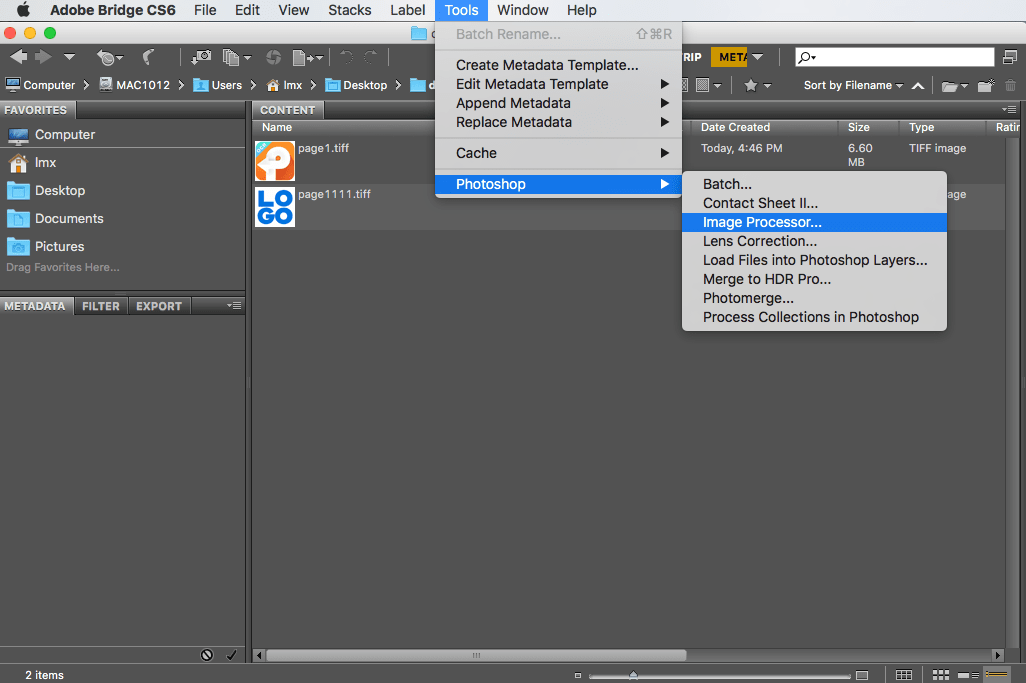Choose Batch from Photoshop submenu

[x=814, y=184]
